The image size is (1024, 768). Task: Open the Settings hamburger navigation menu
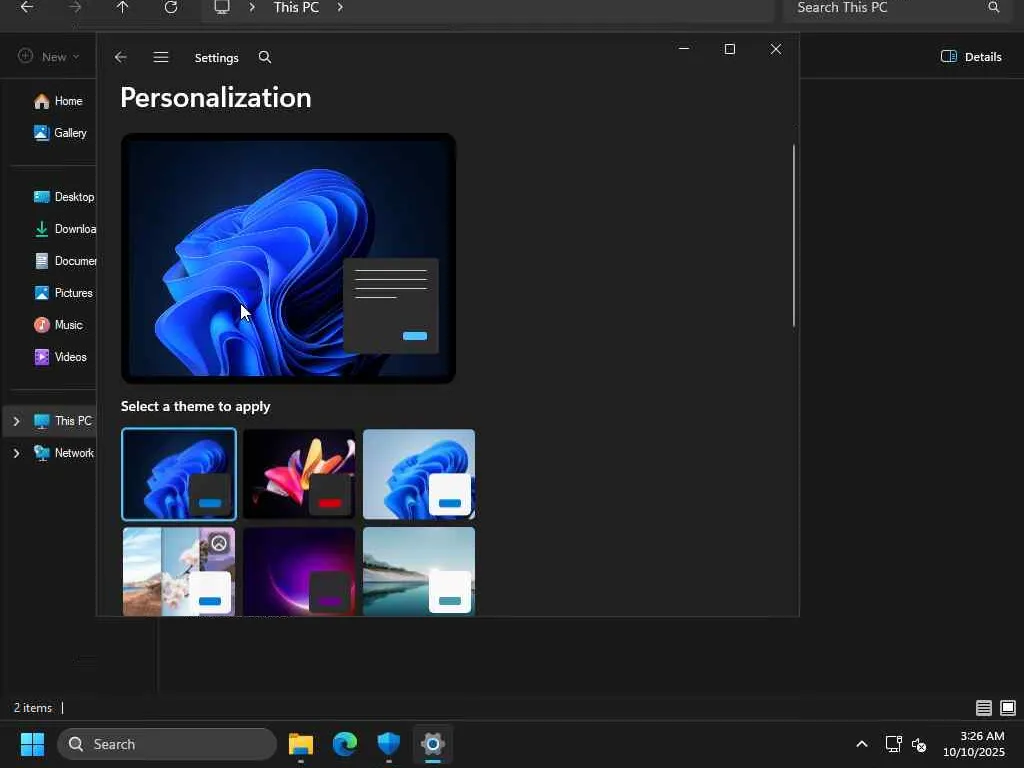[x=161, y=58]
